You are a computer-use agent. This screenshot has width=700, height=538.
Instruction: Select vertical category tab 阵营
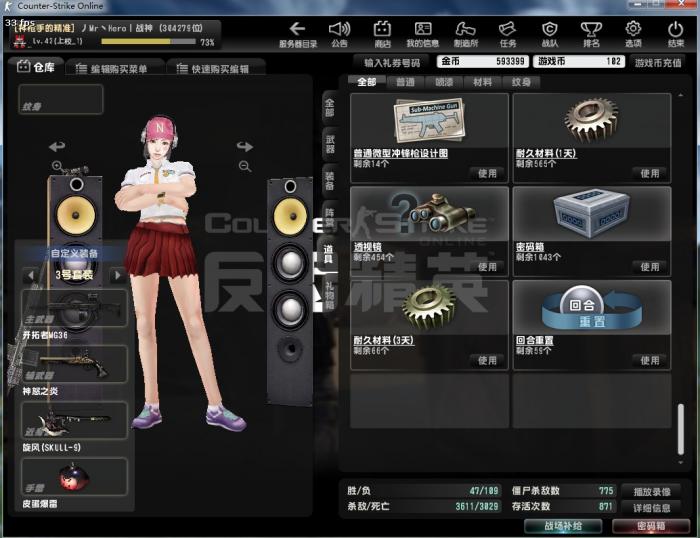pos(329,217)
